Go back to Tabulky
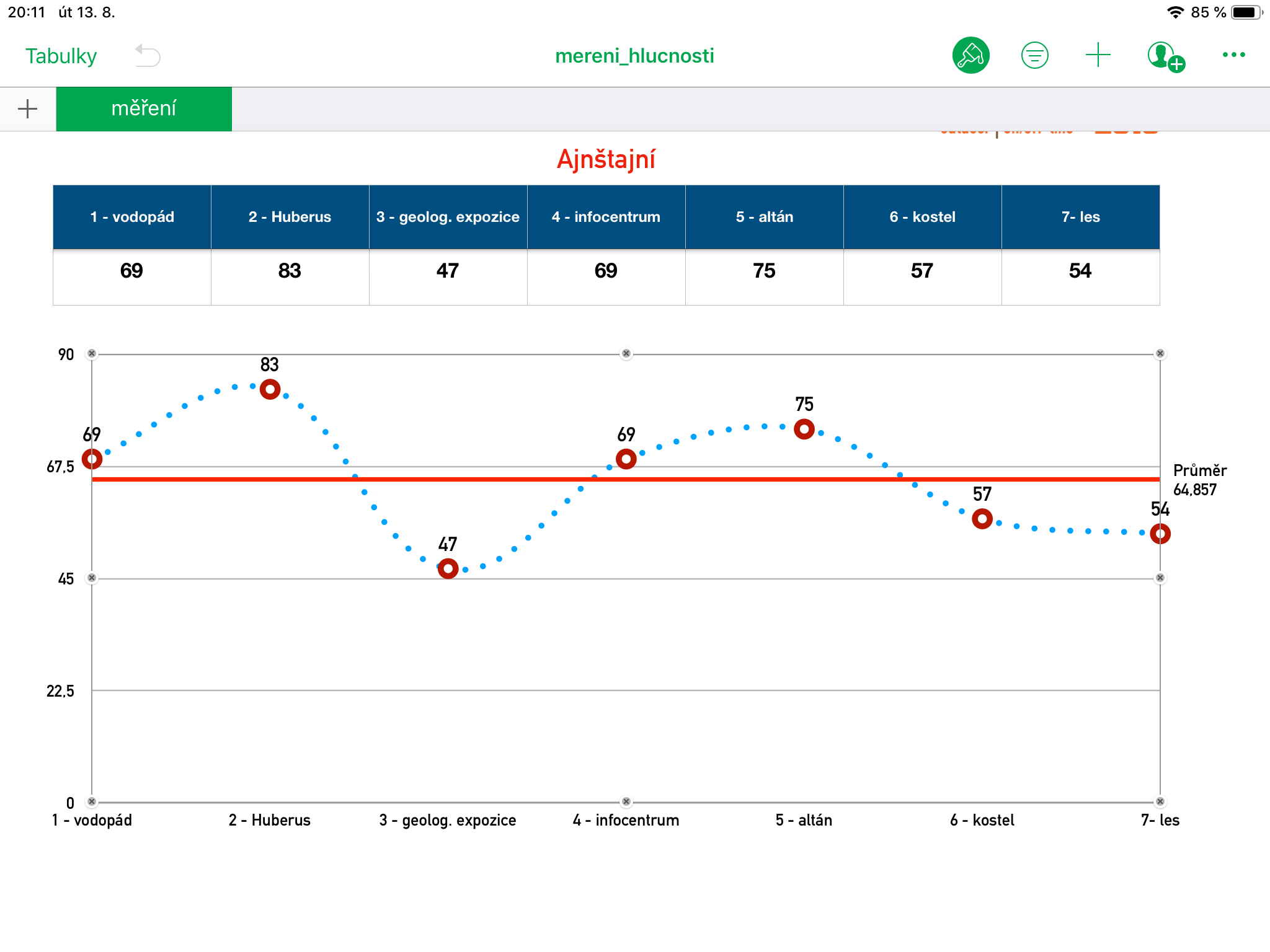Viewport: 1270px width, 952px height. click(61, 56)
